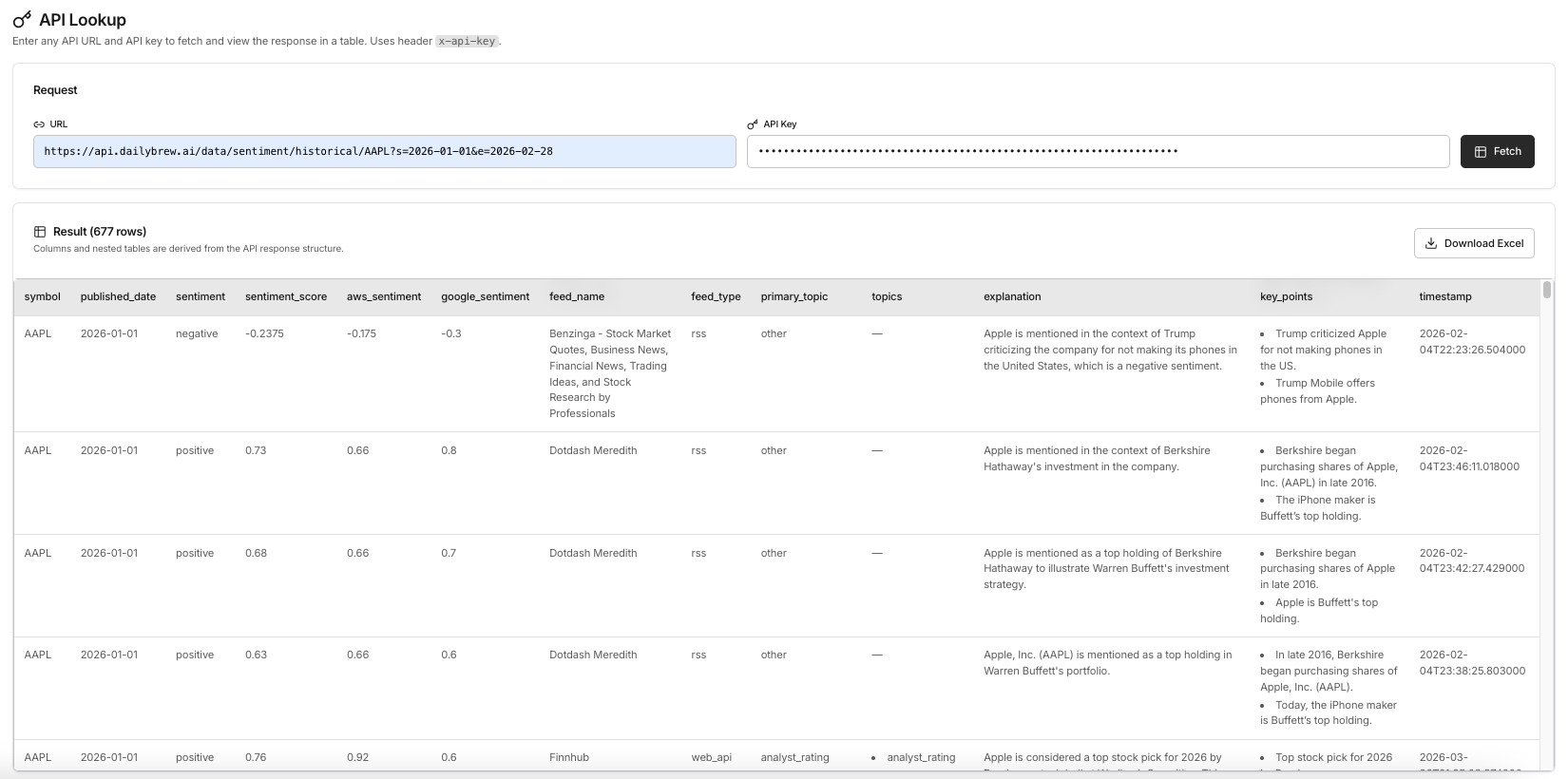Screen dimensions: 1568x779
Task: Click the table vertical scrollbar thumb
Action: [1547, 290]
